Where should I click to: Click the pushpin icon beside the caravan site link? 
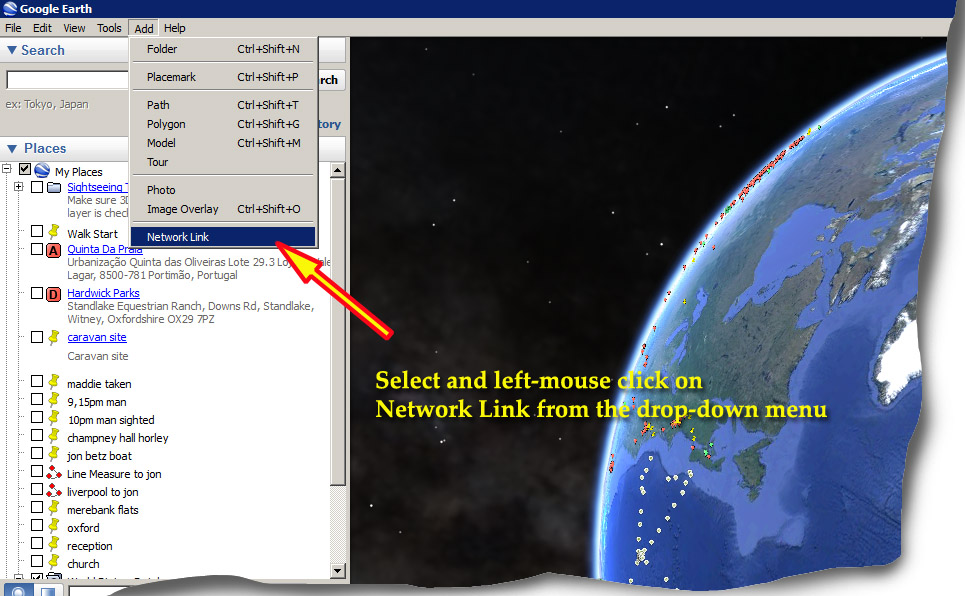(x=54, y=337)
